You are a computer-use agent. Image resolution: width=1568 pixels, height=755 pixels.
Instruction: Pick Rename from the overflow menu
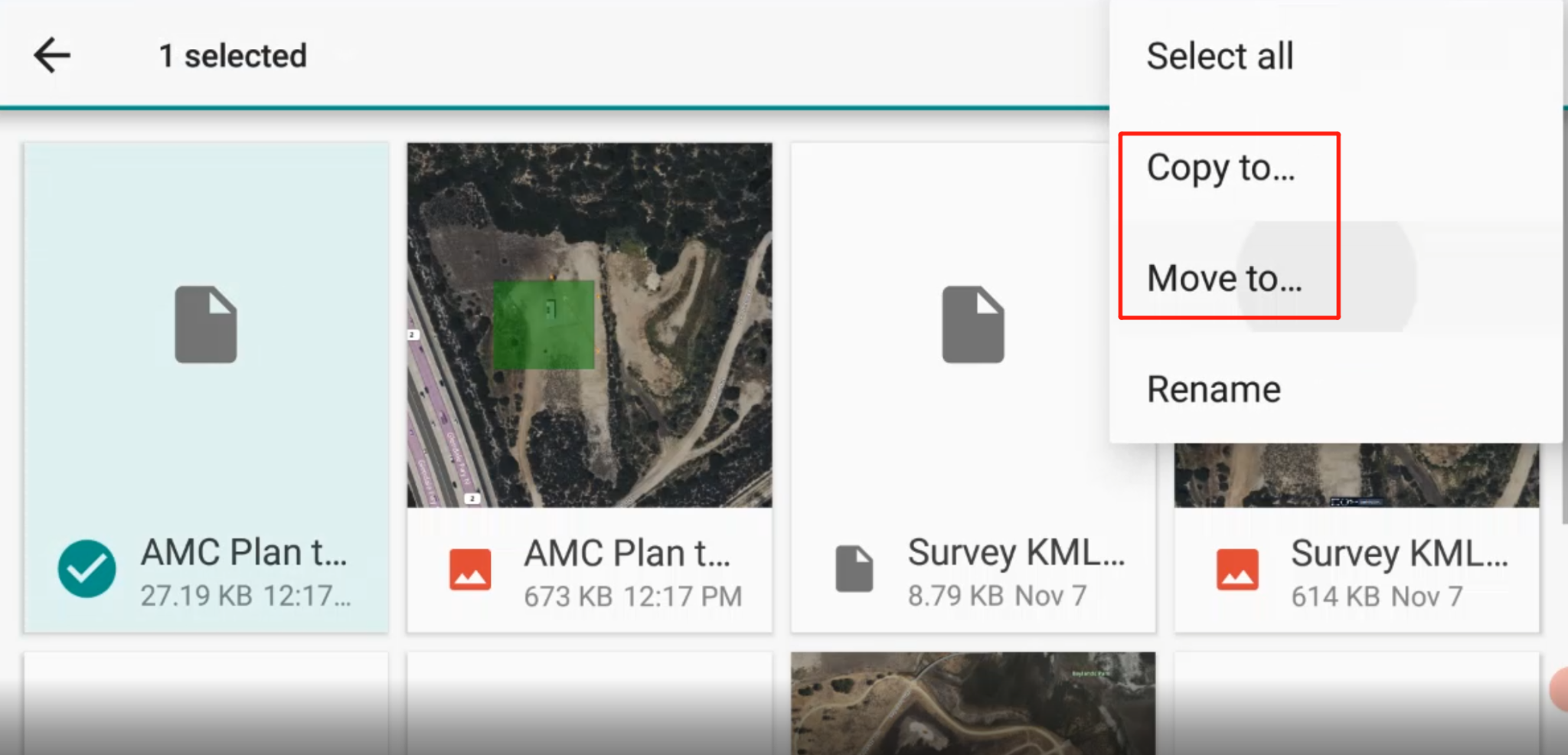point(1214,389)
